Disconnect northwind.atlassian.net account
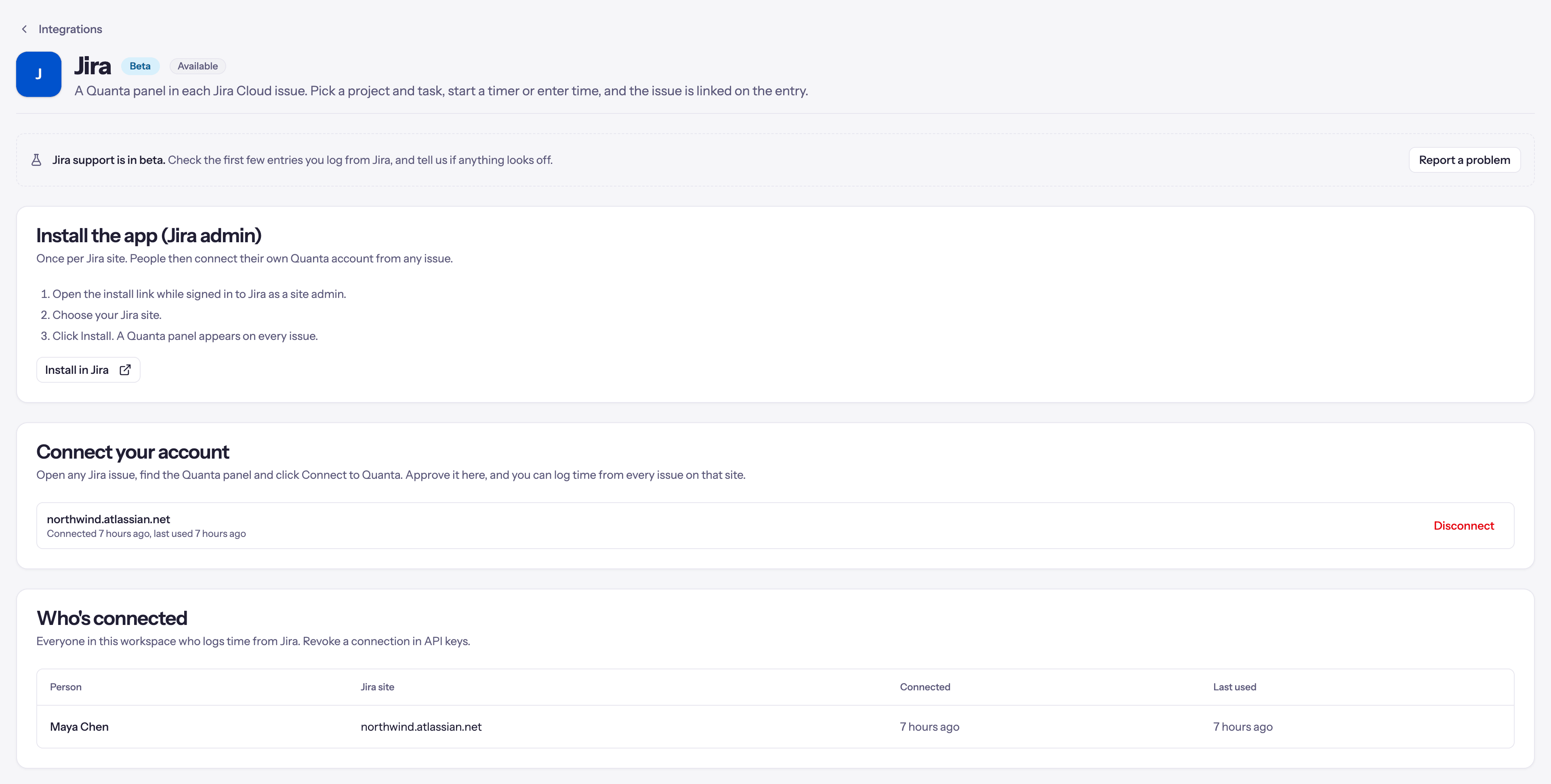1551x784 pixels. (1464, 526)
